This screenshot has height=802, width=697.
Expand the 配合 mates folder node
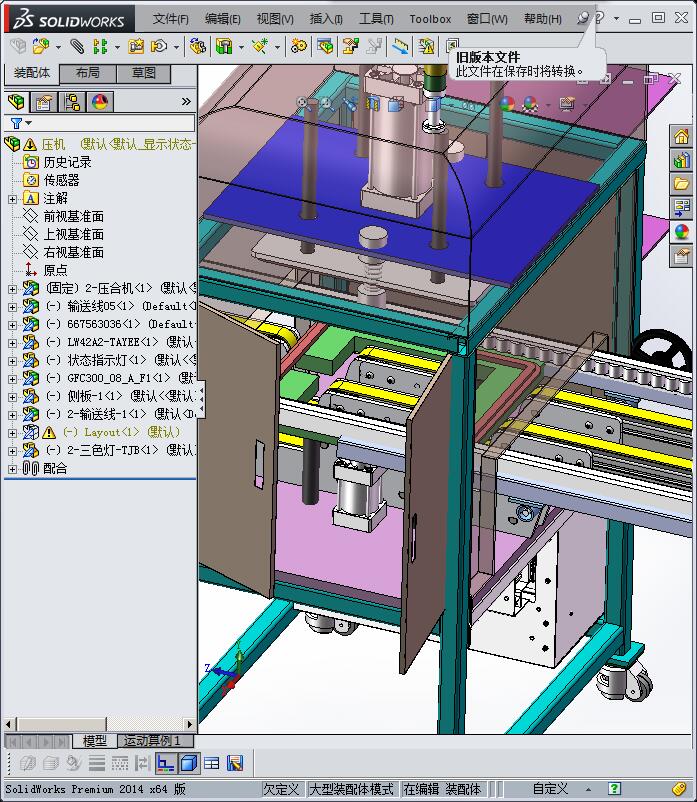point(12,469)
